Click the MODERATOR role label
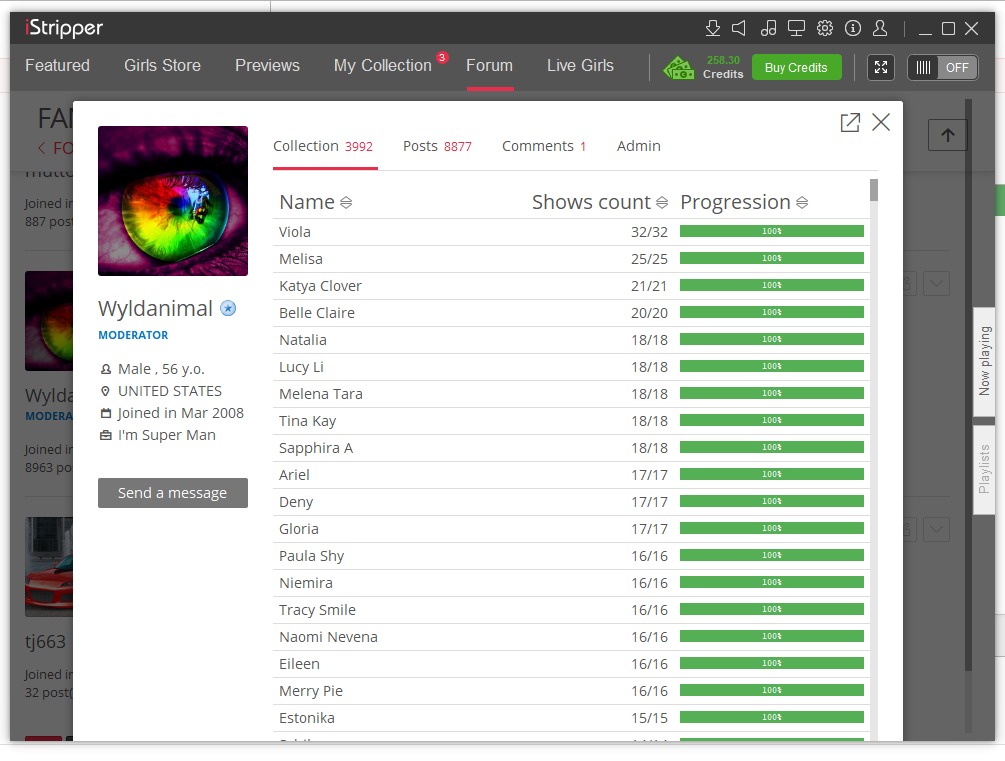 pos(133,335)
